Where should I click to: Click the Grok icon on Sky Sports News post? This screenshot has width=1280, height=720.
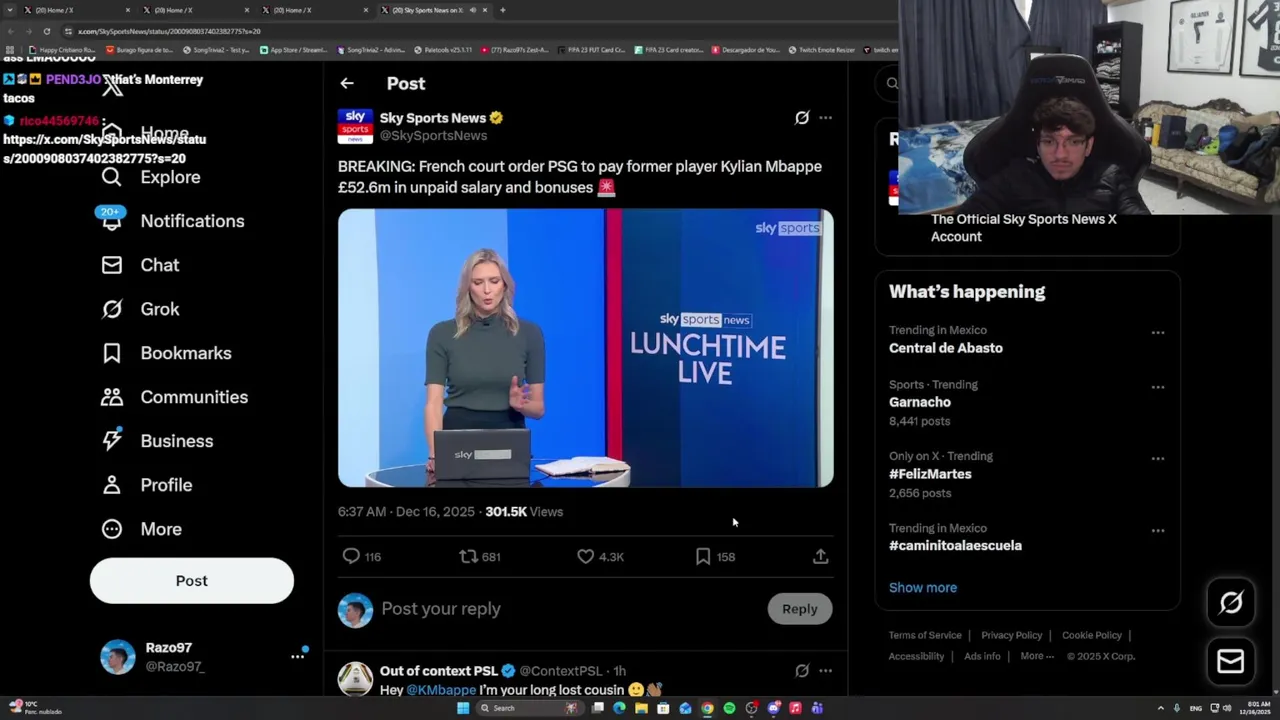(801, 118)
